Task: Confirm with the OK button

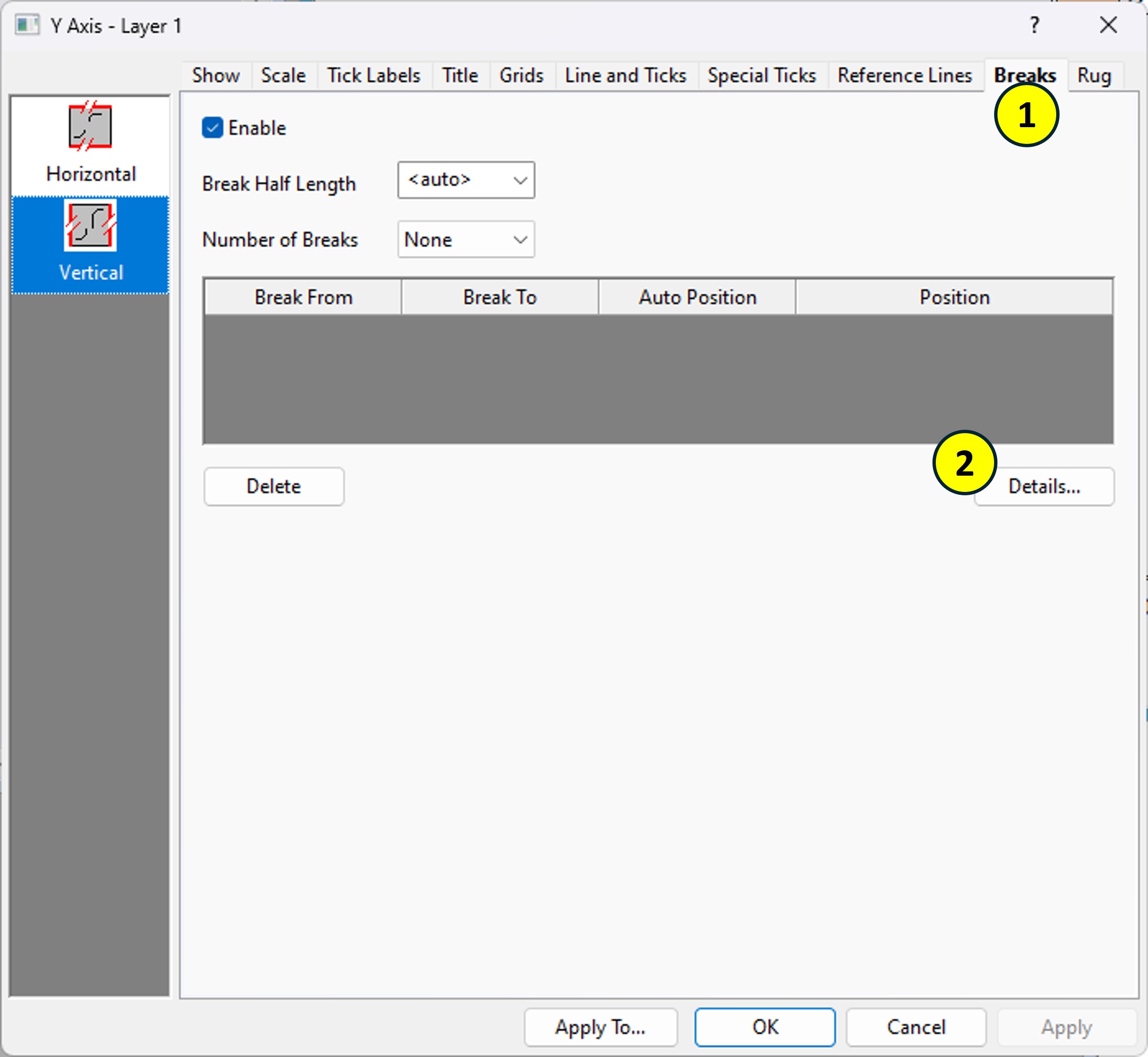Action: pyautogui.click(x=764, y=1027)
